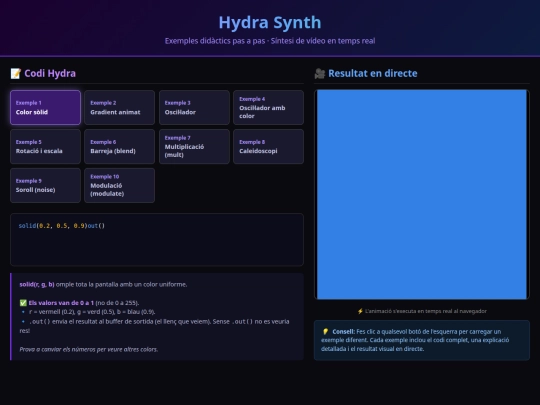Viewport: 540px width, 405px height.
Task: Click the camera icon beside Resultat en directe
Action: [320, 73]
